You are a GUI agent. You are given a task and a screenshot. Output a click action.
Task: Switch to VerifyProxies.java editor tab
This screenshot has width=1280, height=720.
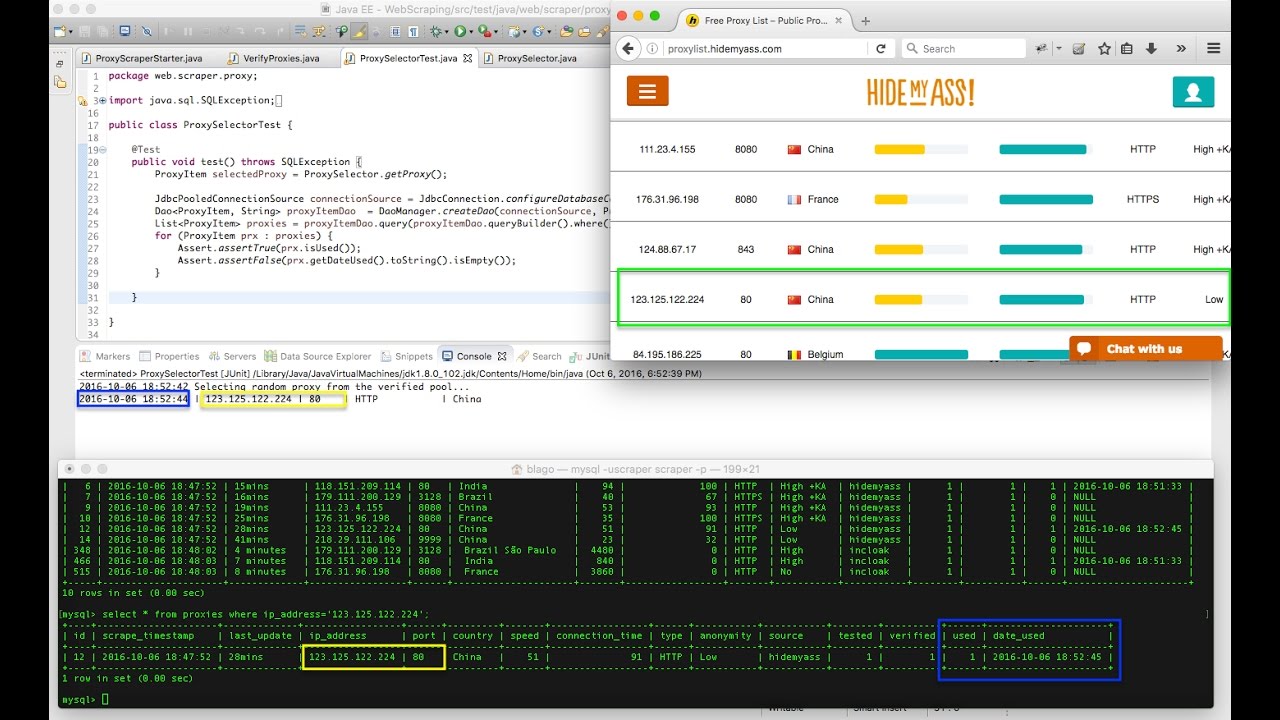click(274, 58)
